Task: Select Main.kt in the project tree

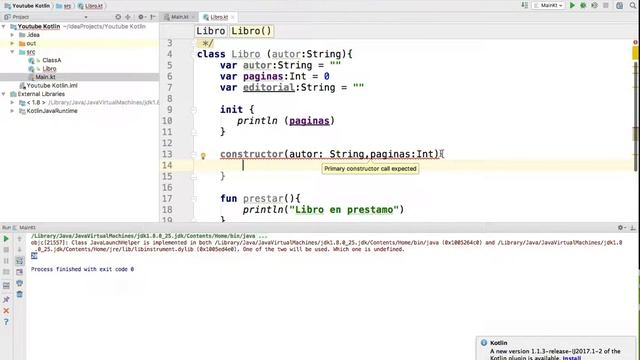Action: coord(45,77)
